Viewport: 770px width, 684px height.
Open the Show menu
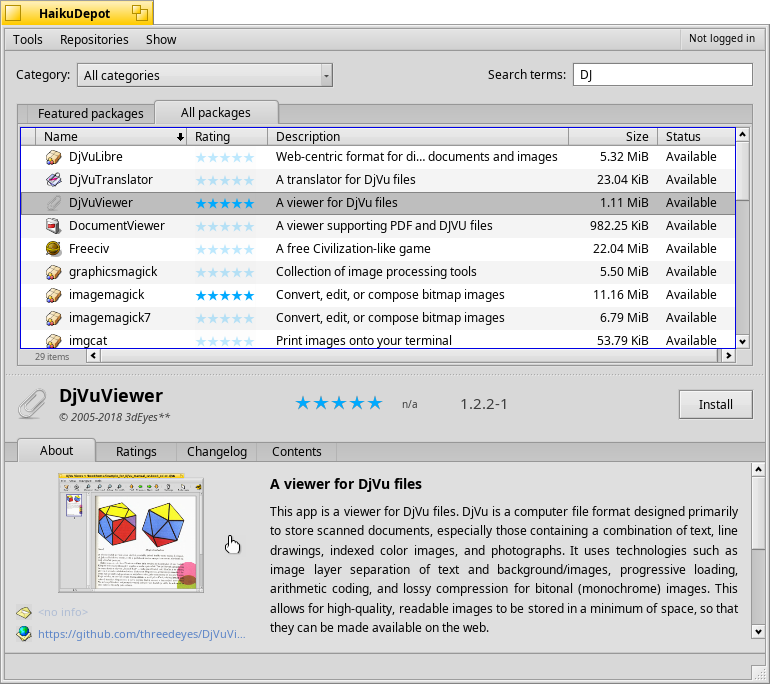(x=161, y=39)
